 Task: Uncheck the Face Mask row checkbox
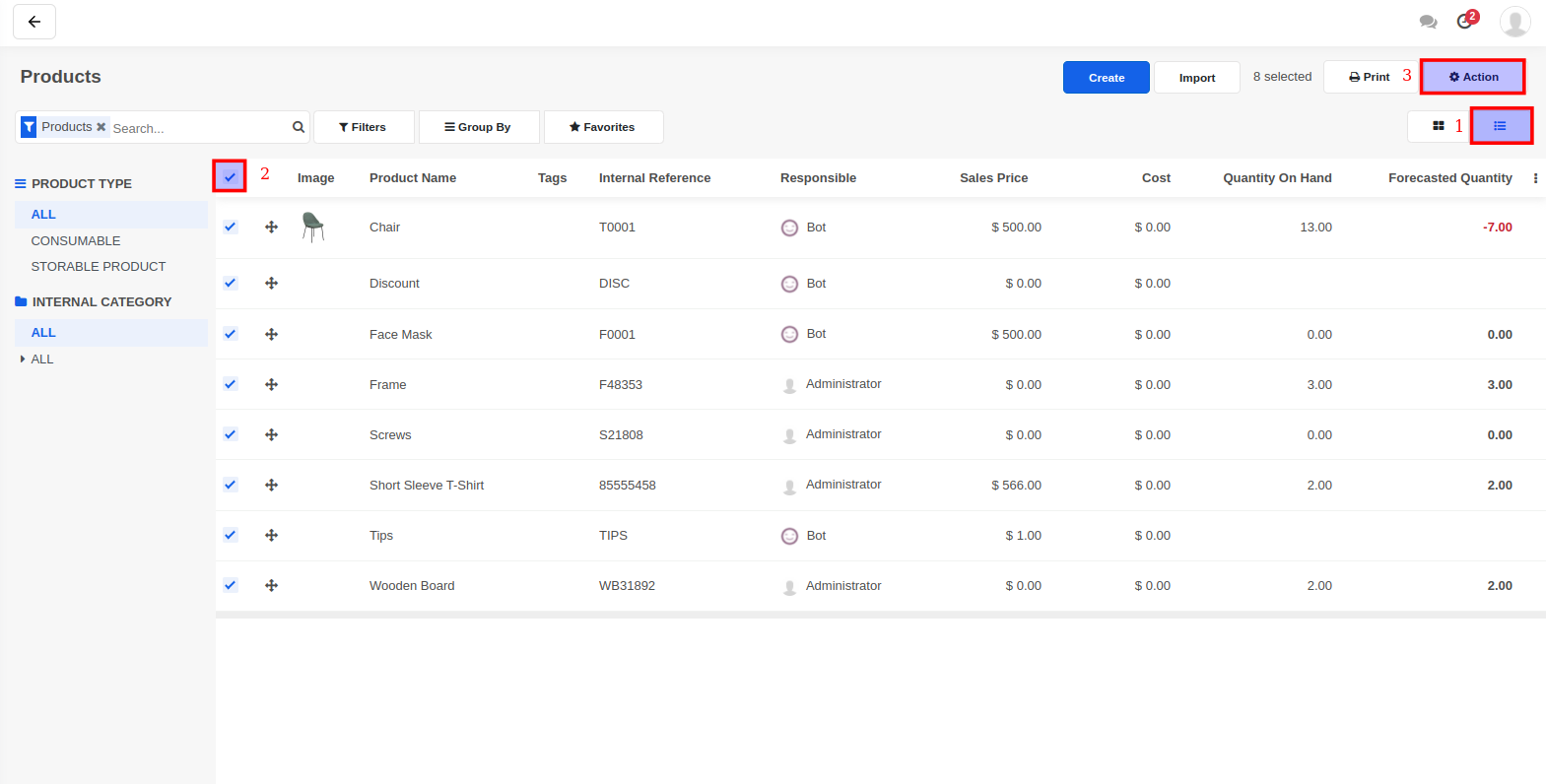pos(230,334)
